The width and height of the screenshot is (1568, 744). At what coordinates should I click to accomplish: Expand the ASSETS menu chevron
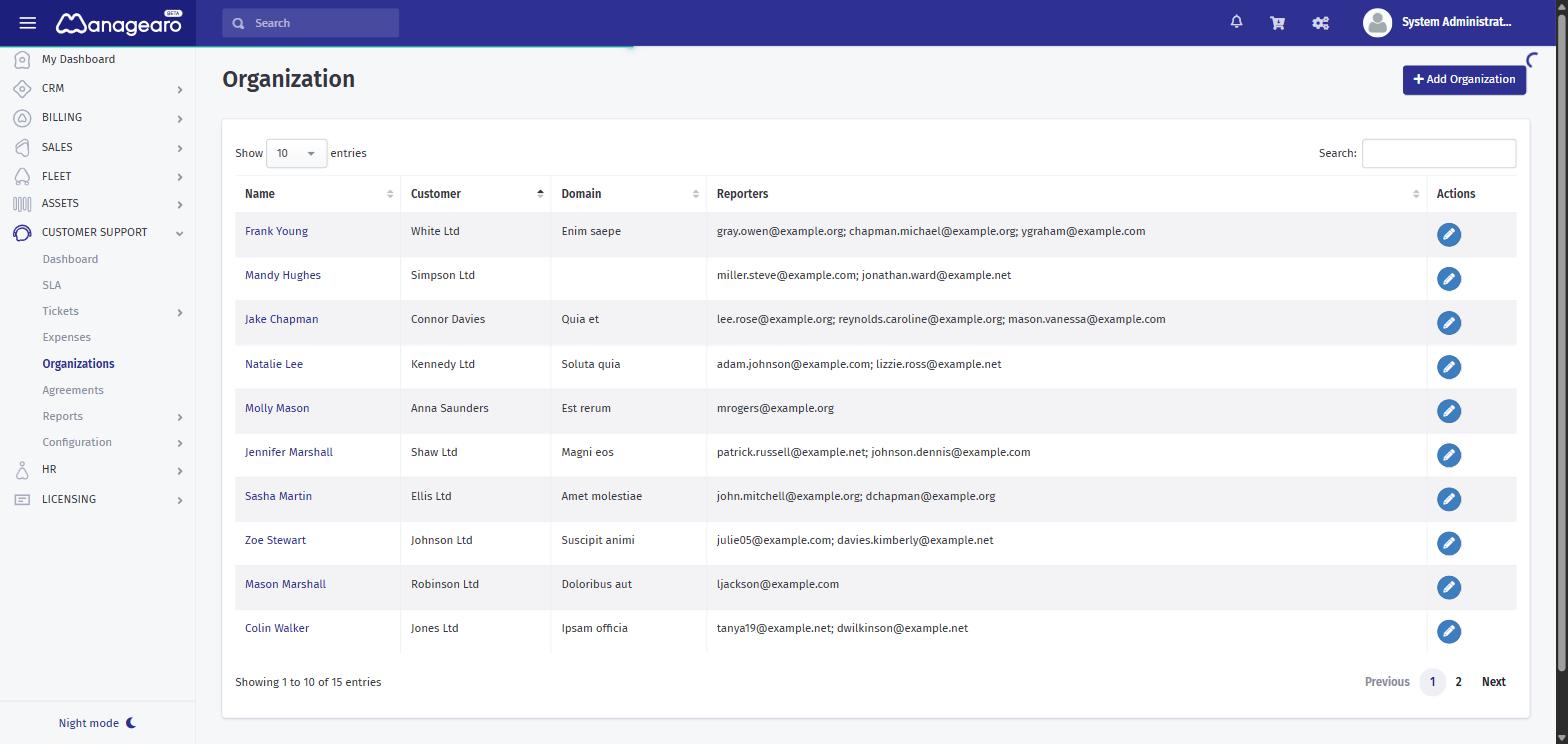180,205
